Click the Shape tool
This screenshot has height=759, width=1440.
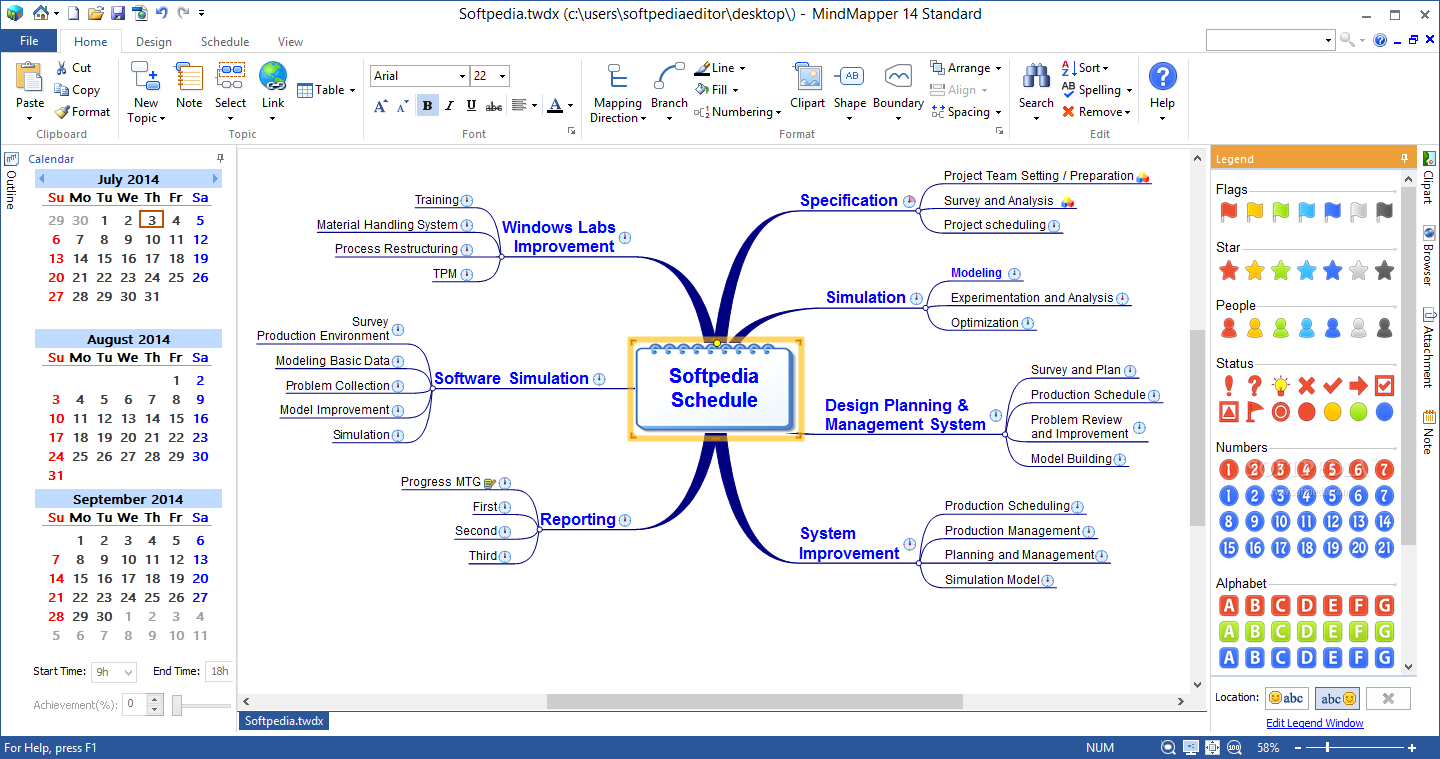click(x=850, y=92)
